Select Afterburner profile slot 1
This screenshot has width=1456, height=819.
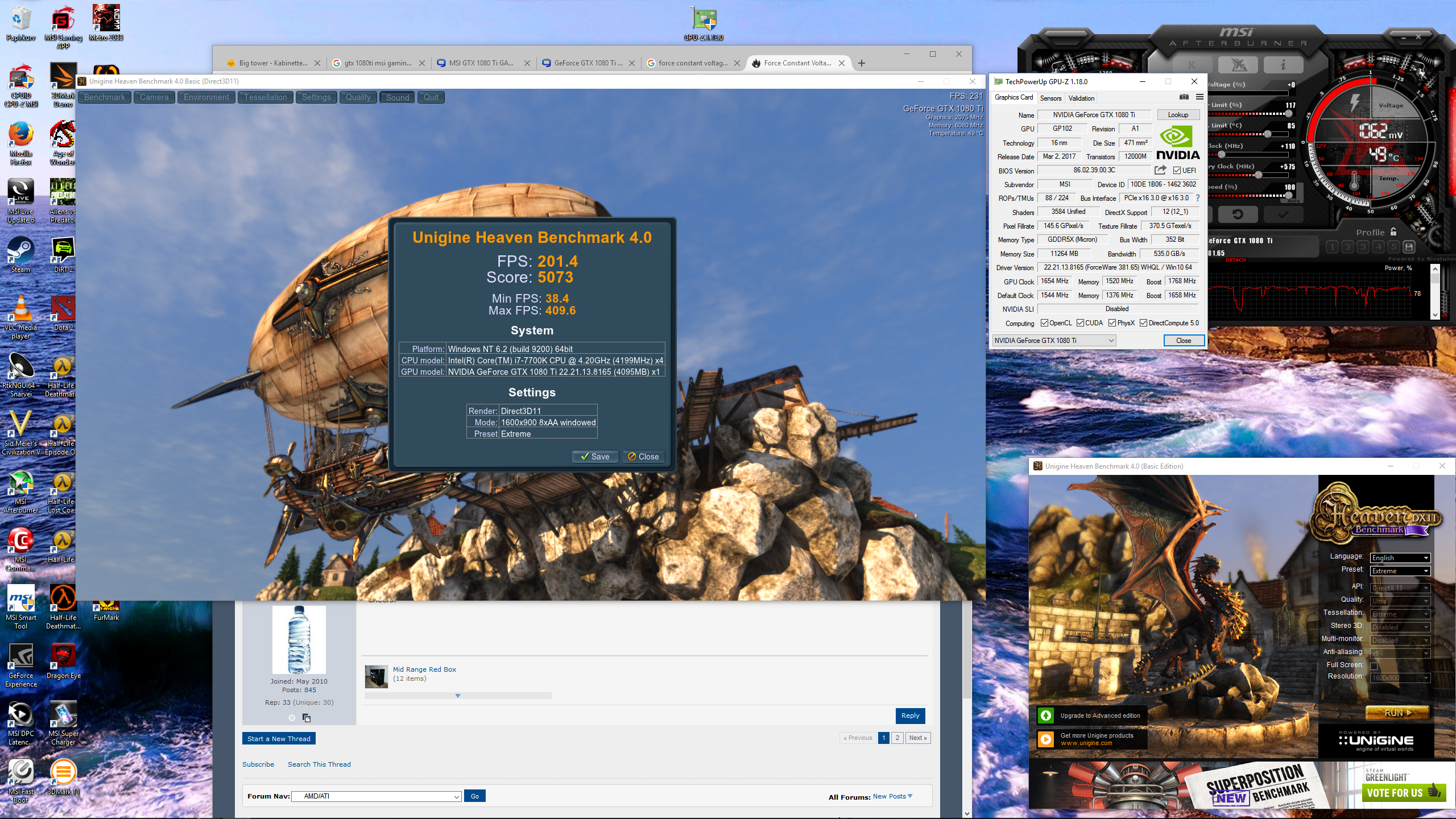click(x=1332, y=247)
